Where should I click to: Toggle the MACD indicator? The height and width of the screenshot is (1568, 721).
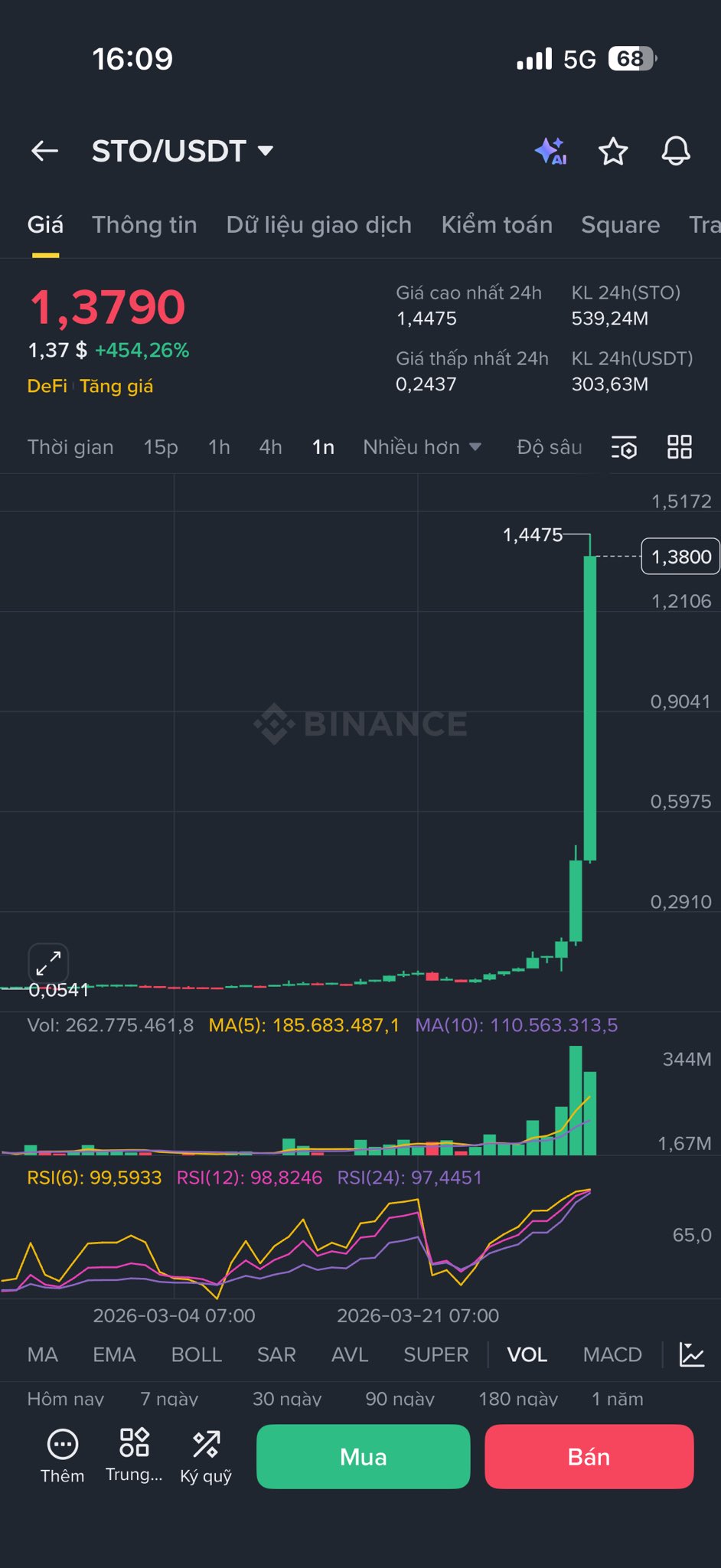pos(612,1354)
